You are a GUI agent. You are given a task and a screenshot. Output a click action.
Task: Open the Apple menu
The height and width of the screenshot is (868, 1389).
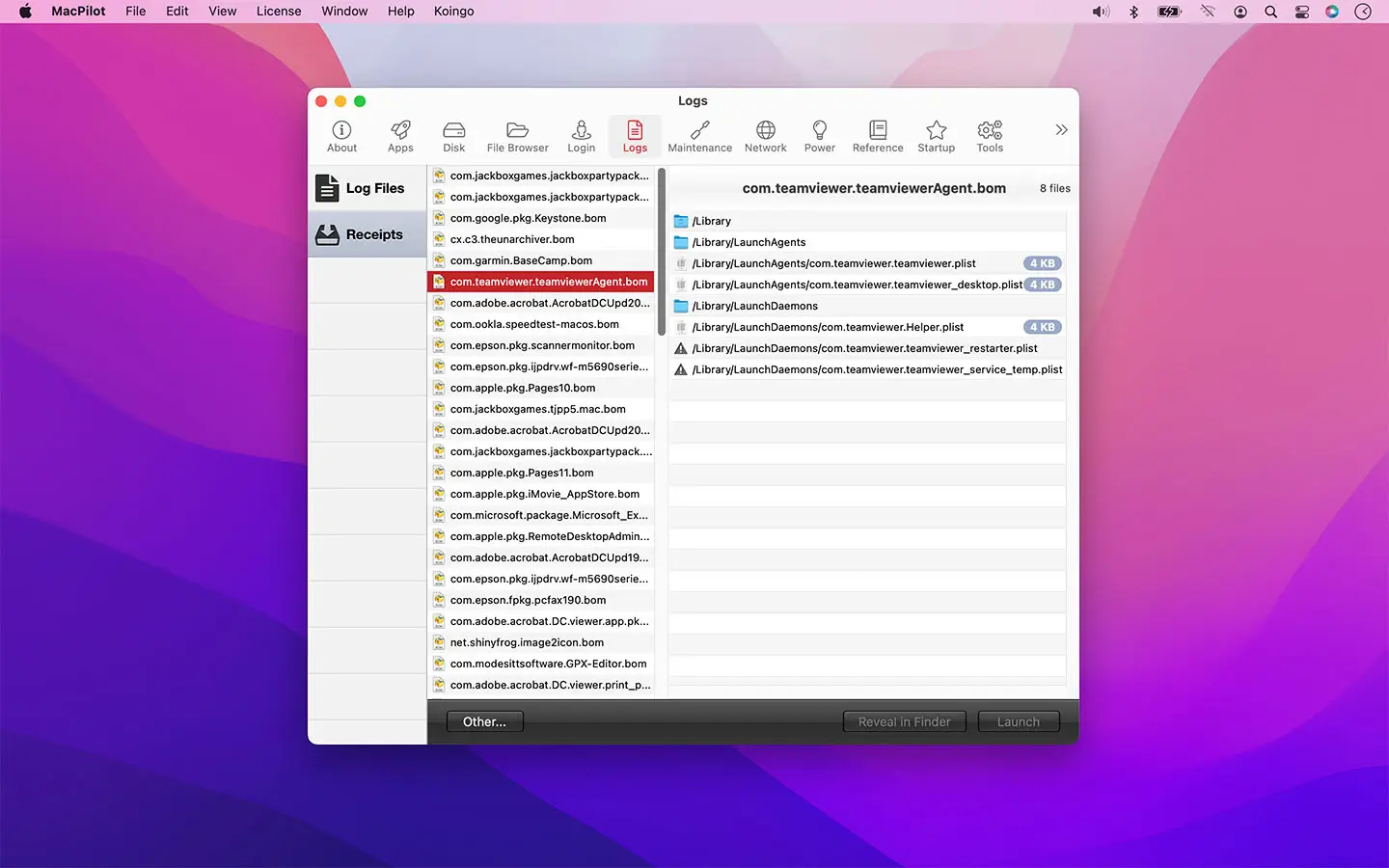(25, 12)
